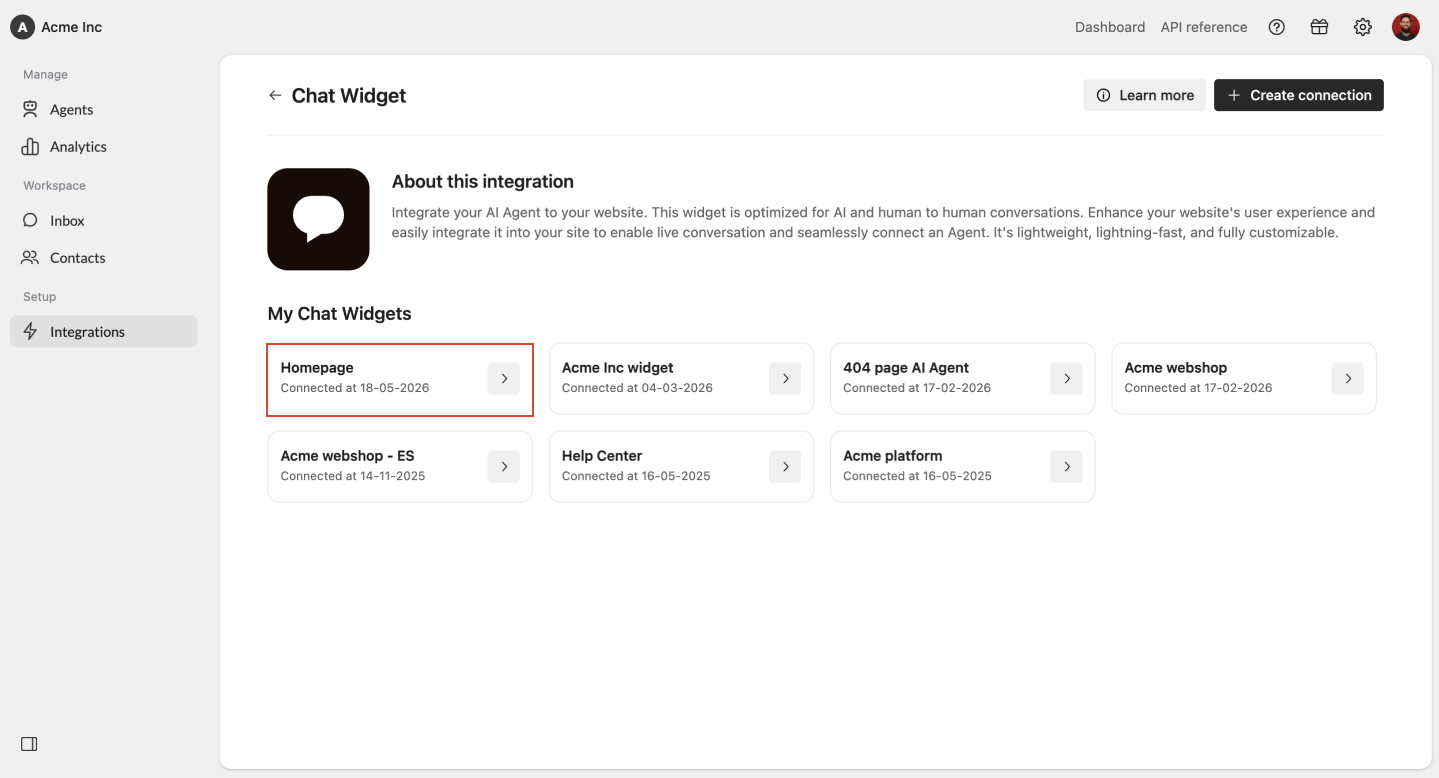Open the settings gear icon
1439x778 pixels.
coord(1362,27)
